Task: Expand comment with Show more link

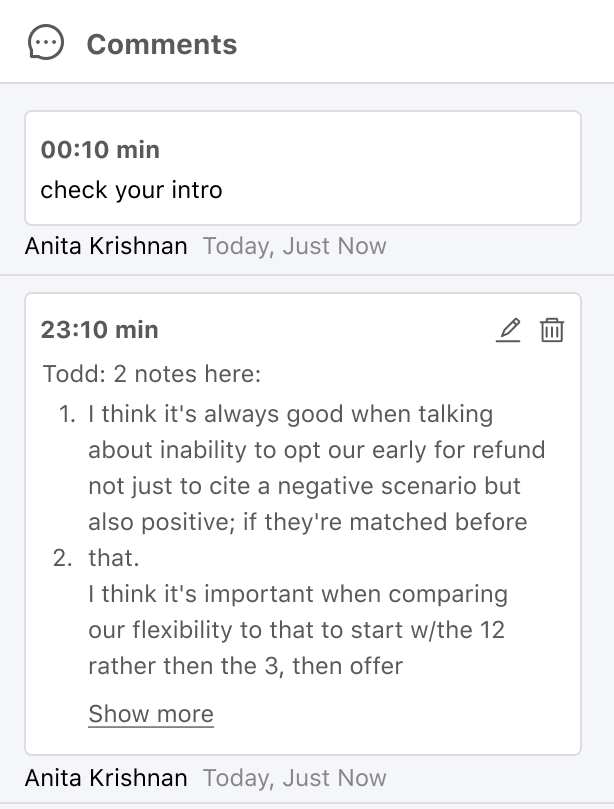Action: 151,714
